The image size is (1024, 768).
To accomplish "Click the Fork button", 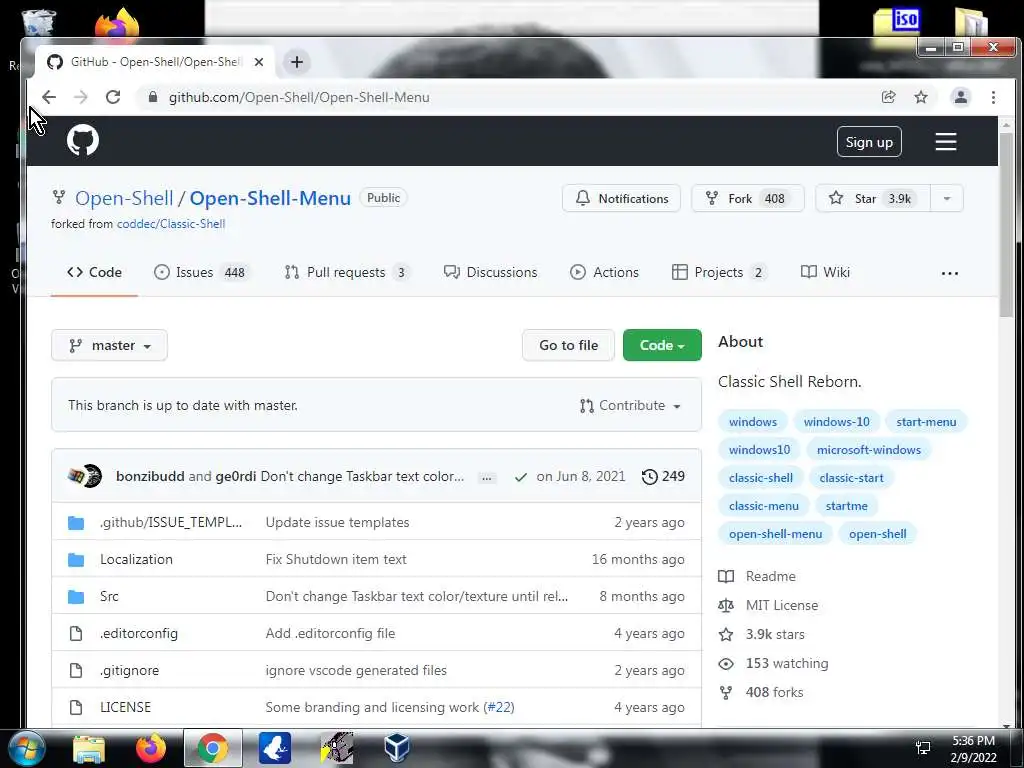I will 747,199.
